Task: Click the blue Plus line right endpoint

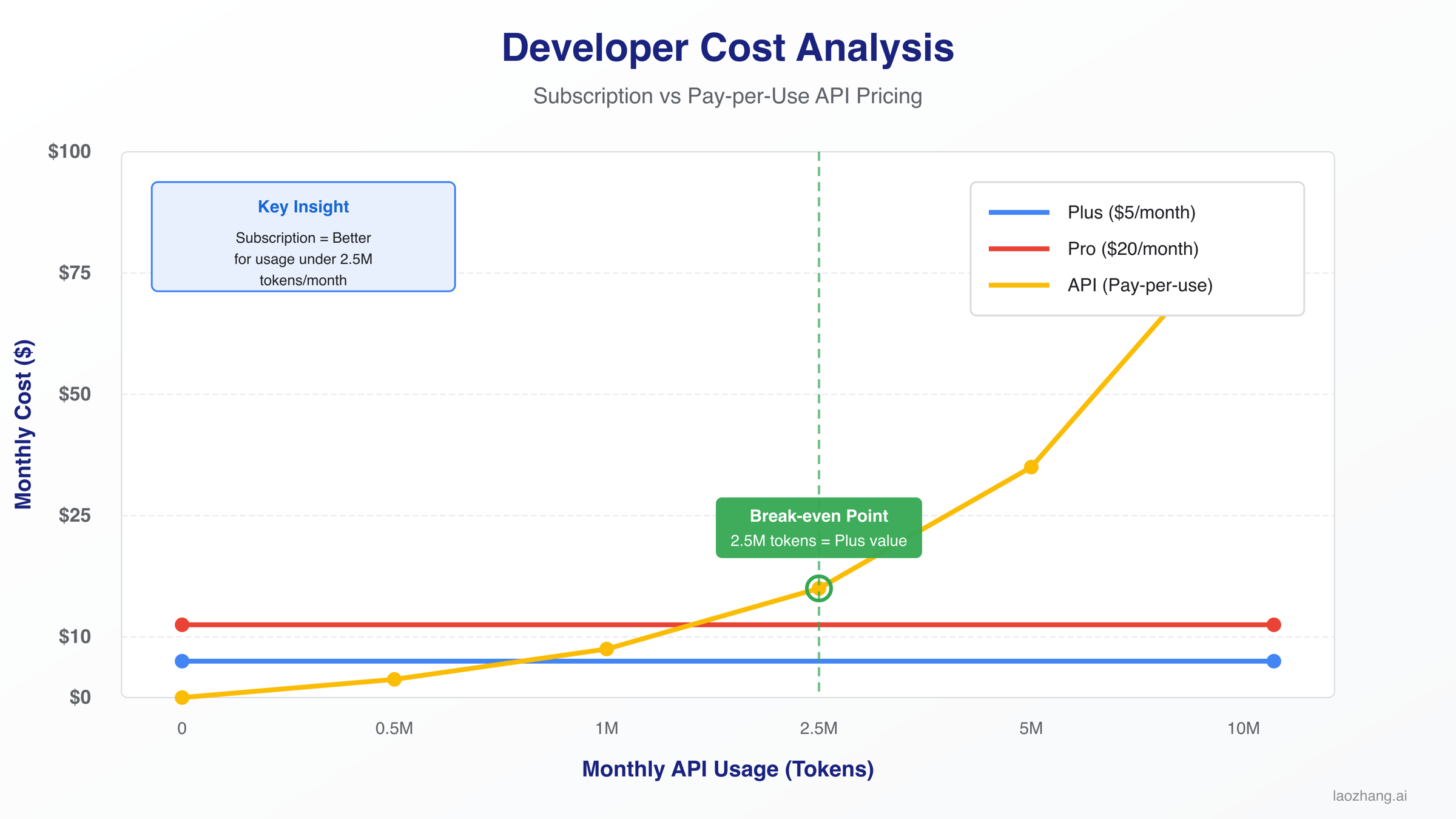Action: coord(1273,661)
